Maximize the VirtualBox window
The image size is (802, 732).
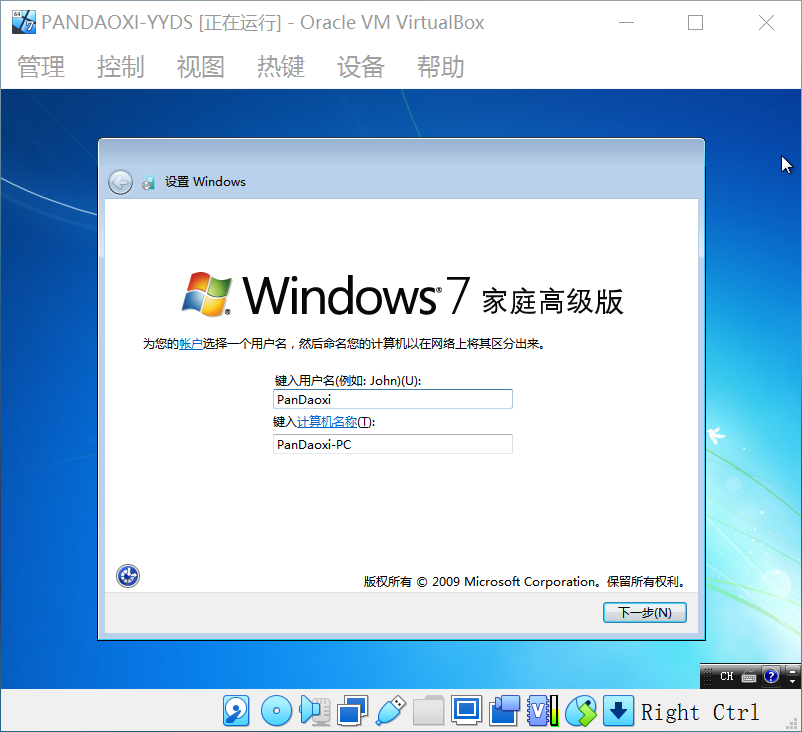(695, 23)
